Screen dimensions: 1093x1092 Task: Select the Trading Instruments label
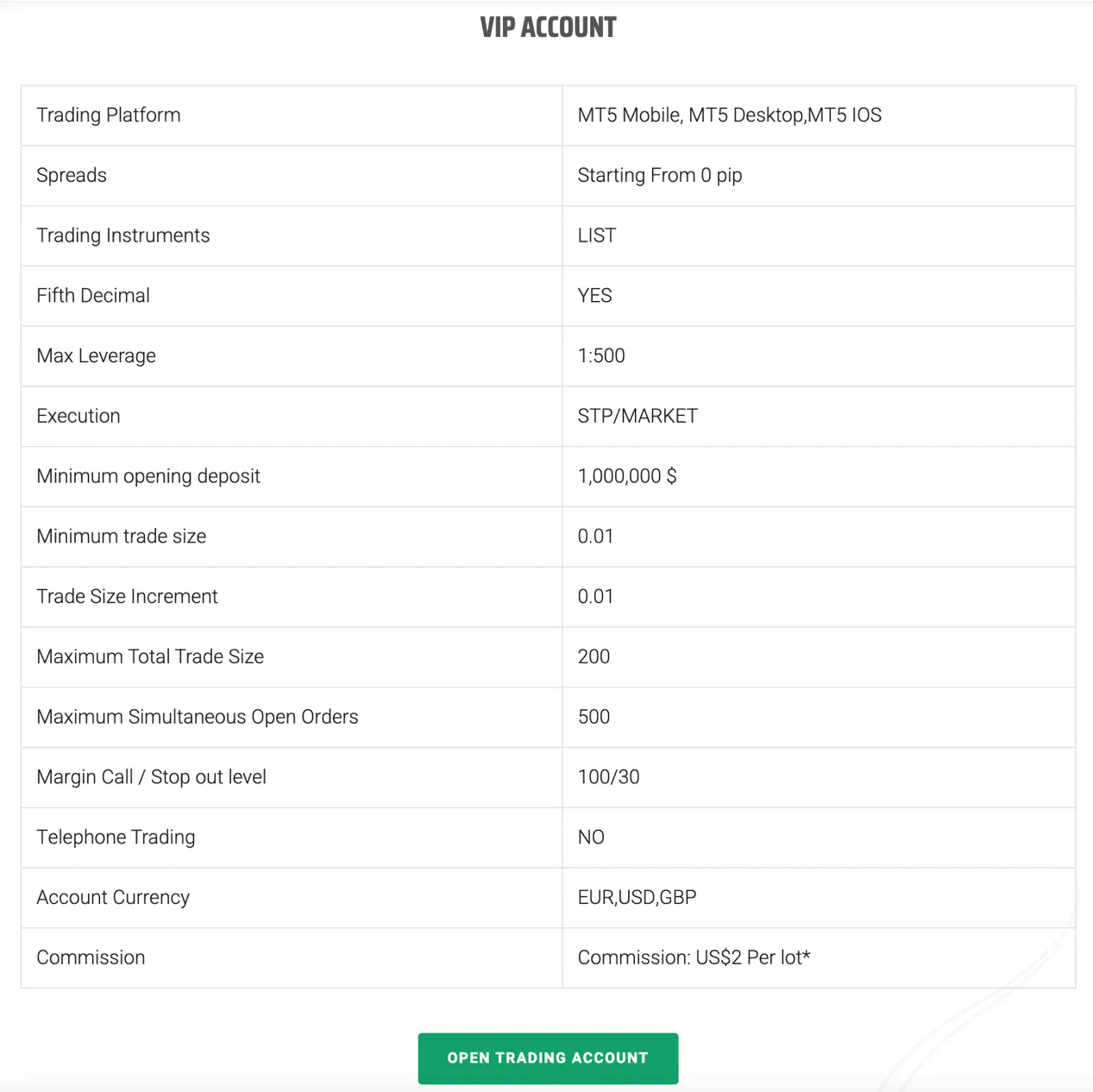123,235
